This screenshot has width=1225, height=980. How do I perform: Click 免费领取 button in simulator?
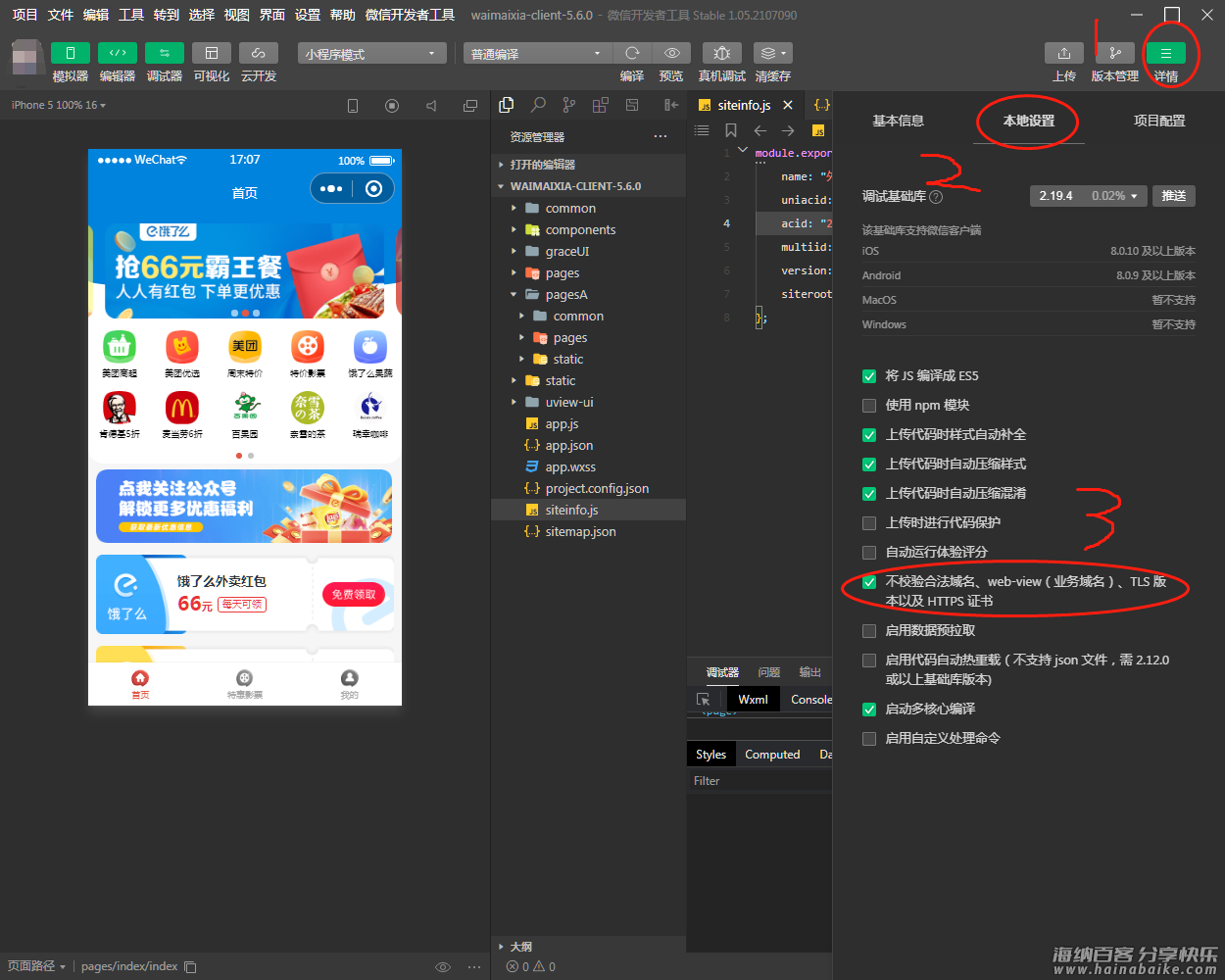(x=354, y=595)
